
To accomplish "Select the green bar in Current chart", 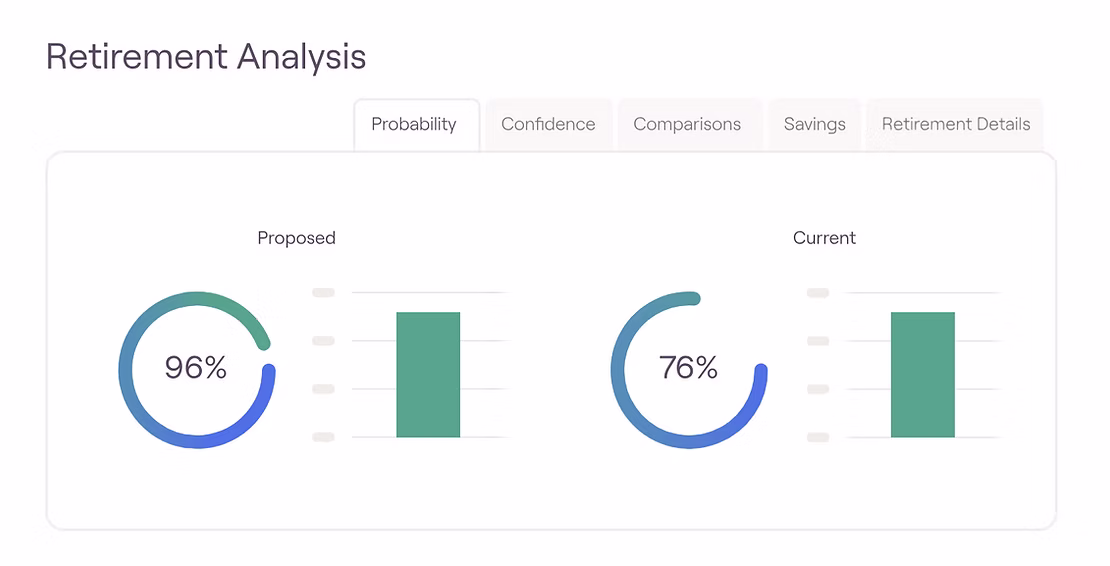I will point(922,375).
